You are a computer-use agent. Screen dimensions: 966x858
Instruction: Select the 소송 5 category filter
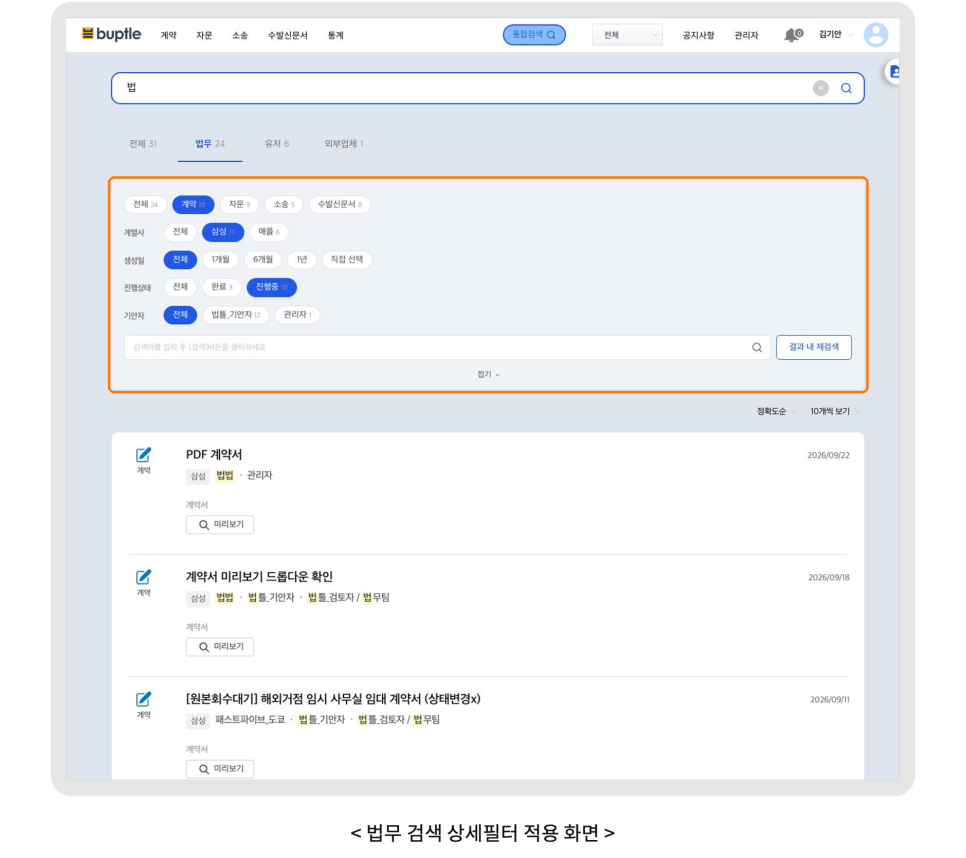pyautogui.click(x=283, y=204)
